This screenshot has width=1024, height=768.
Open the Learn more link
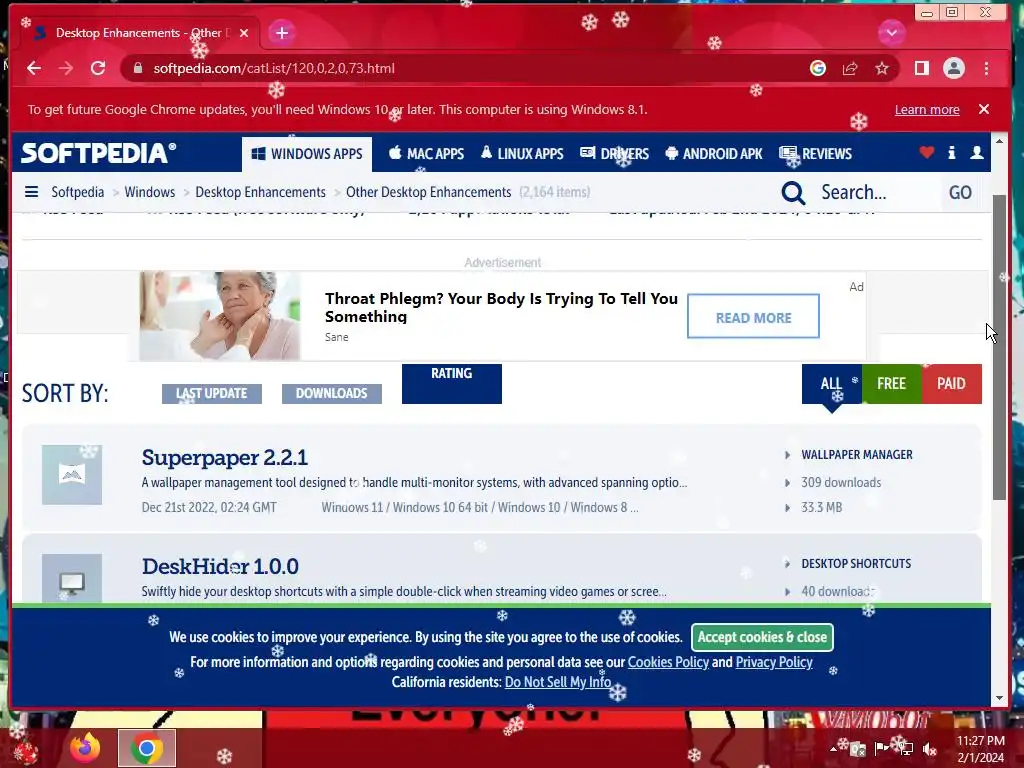pyautogui.click(x=927, y=110)
